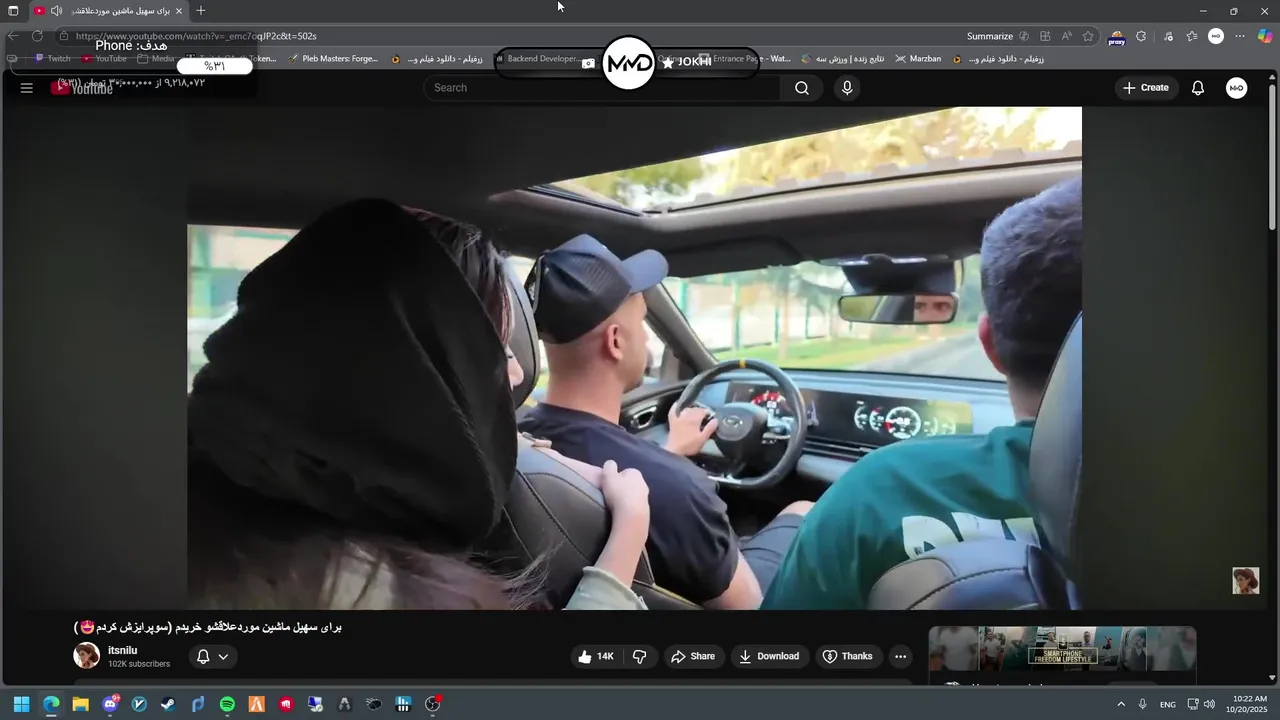The image size is (1280, 720).
Task: Open Discord from the taskbar
Action: click(x=110, y=704)
